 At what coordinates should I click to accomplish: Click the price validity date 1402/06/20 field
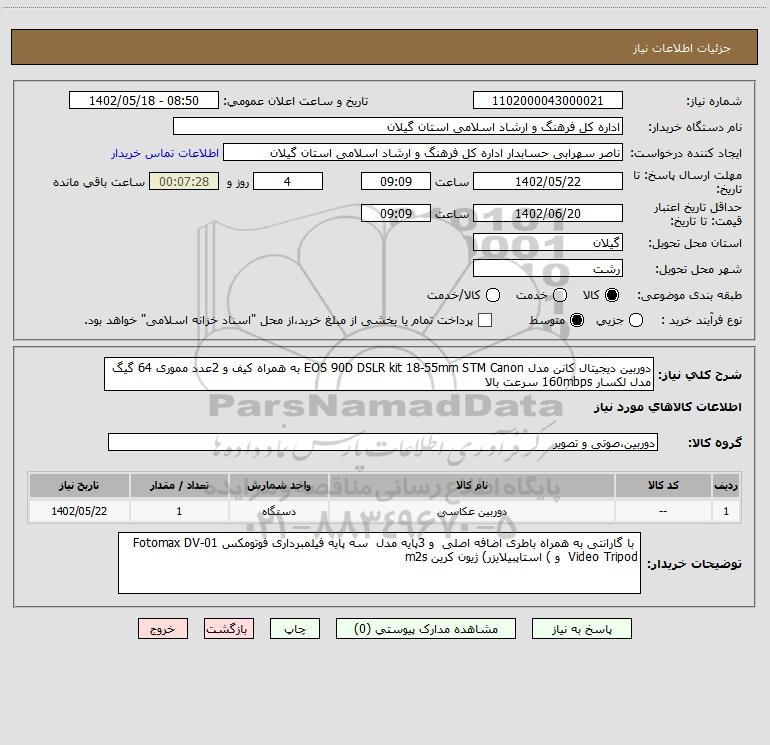click(548, 213)
